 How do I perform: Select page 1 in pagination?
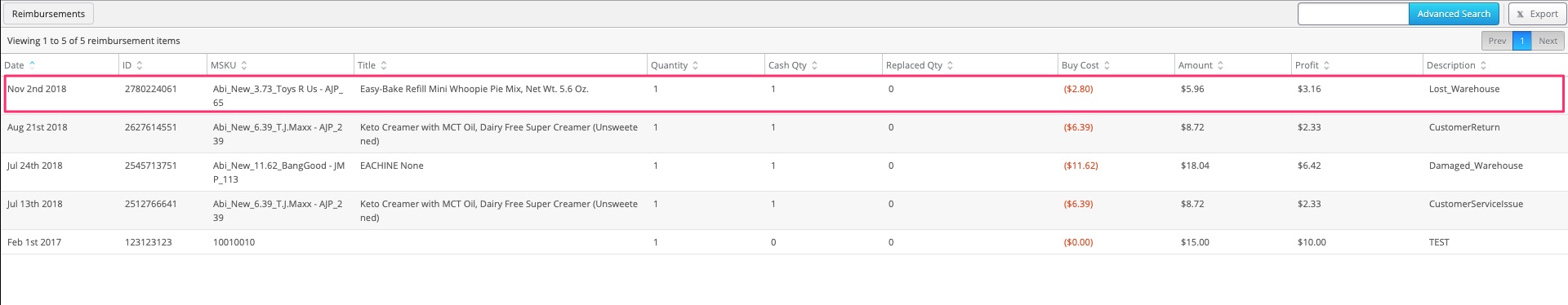[1522, 41]
